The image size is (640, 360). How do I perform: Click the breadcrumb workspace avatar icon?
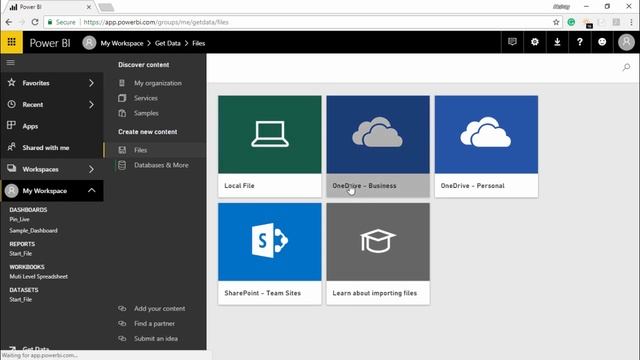tap(89, 42)
